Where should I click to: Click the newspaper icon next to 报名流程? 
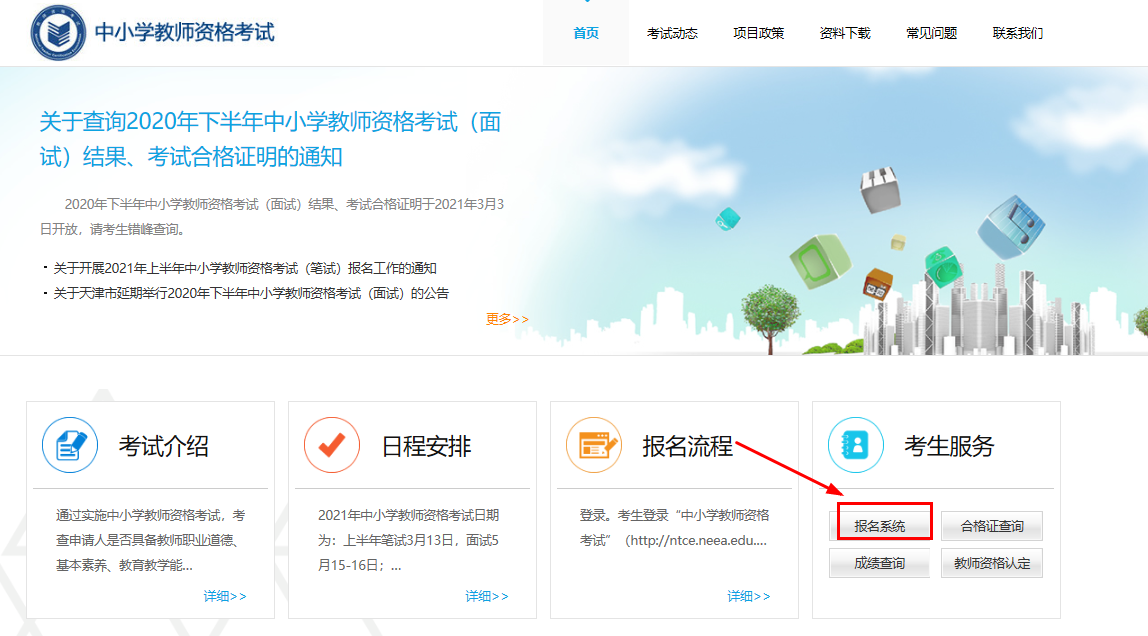(593, 446)
